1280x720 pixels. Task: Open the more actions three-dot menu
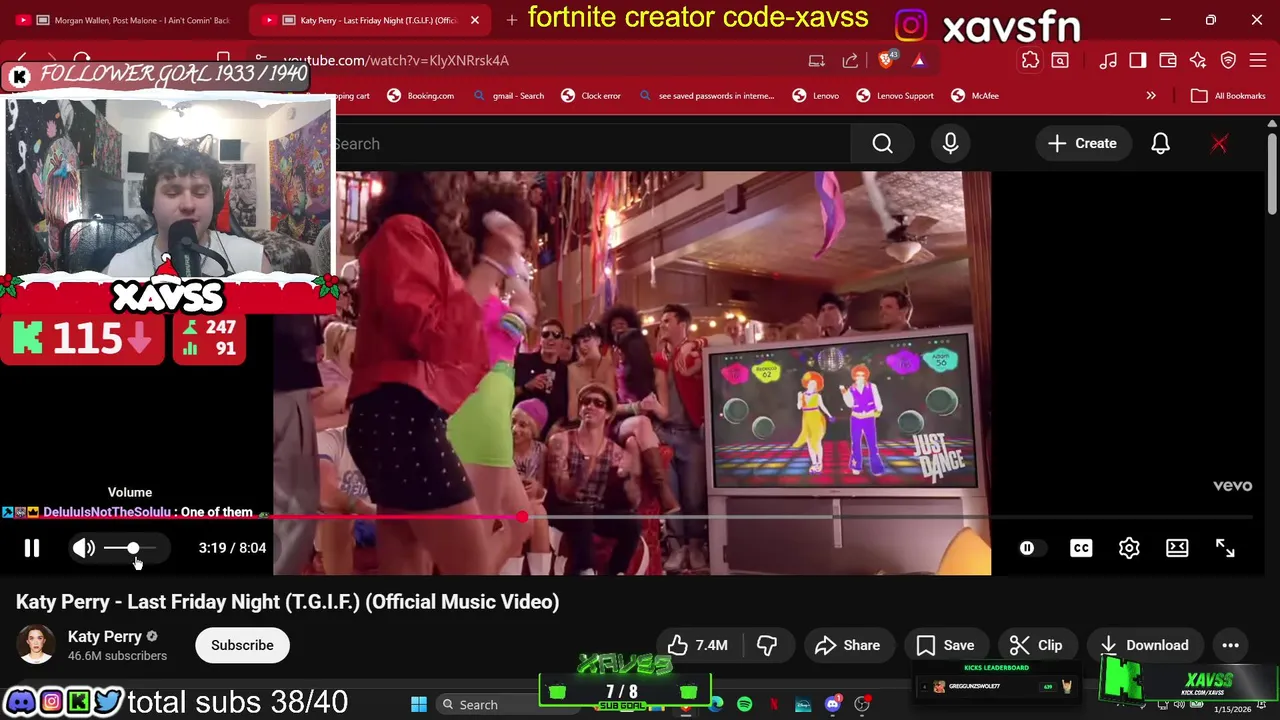[1230, 645]
